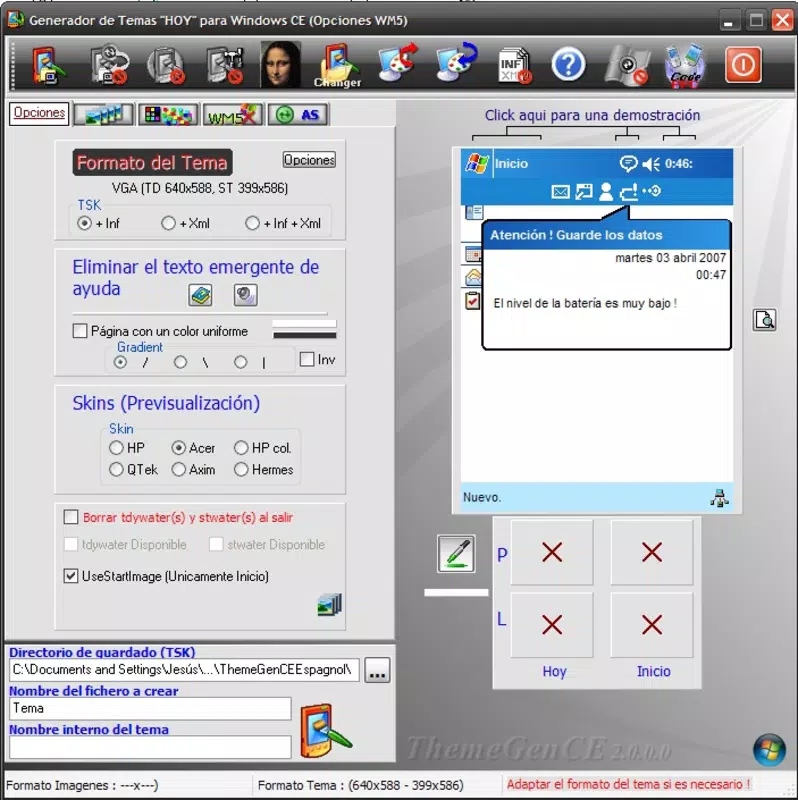The height and width of the screenshot is (800, 798).
Task: Click the Directorio de guardado path field
Action: (x=184, y=670)
